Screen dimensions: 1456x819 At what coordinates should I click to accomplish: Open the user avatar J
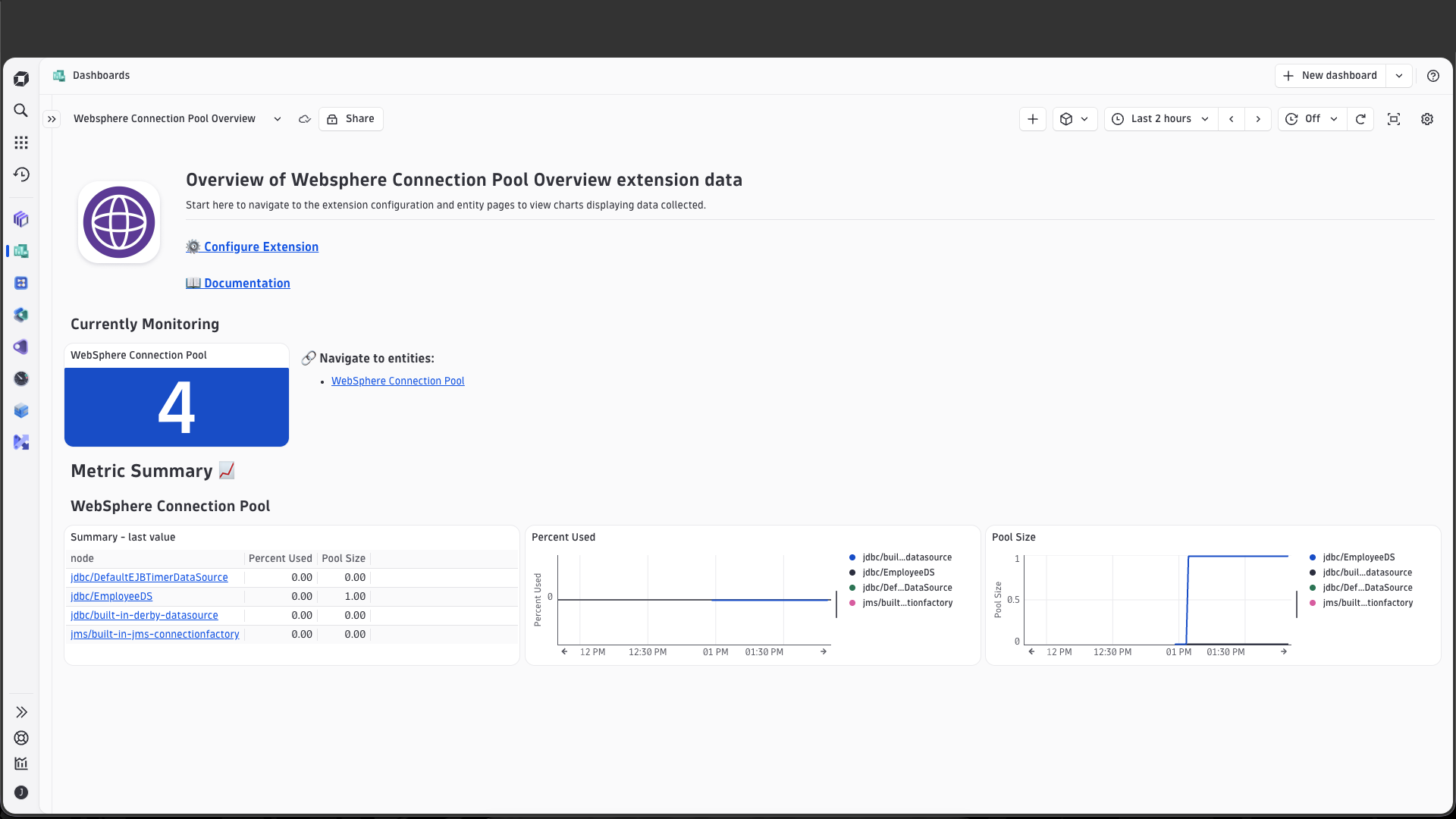[21, 792]
